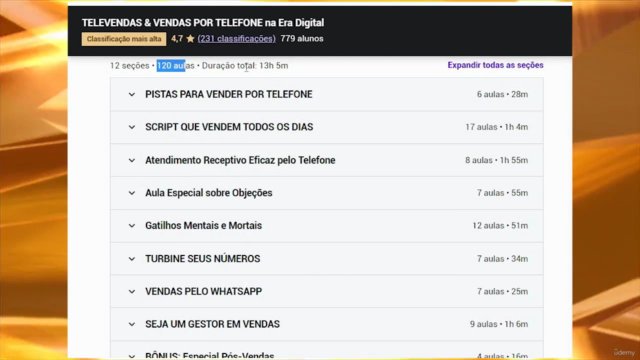Expand VENDAS PELO WHATSAPP chevron

[131, 292]
